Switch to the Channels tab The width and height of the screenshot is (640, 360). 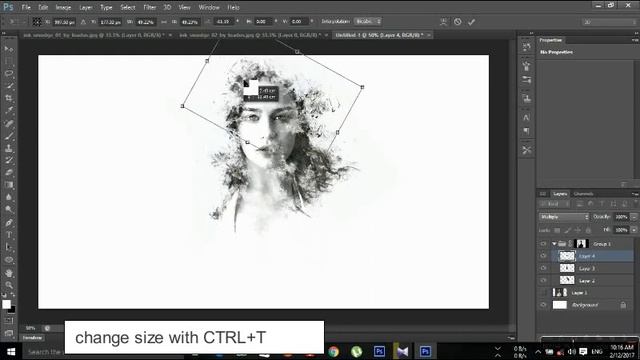pos(583,194)
